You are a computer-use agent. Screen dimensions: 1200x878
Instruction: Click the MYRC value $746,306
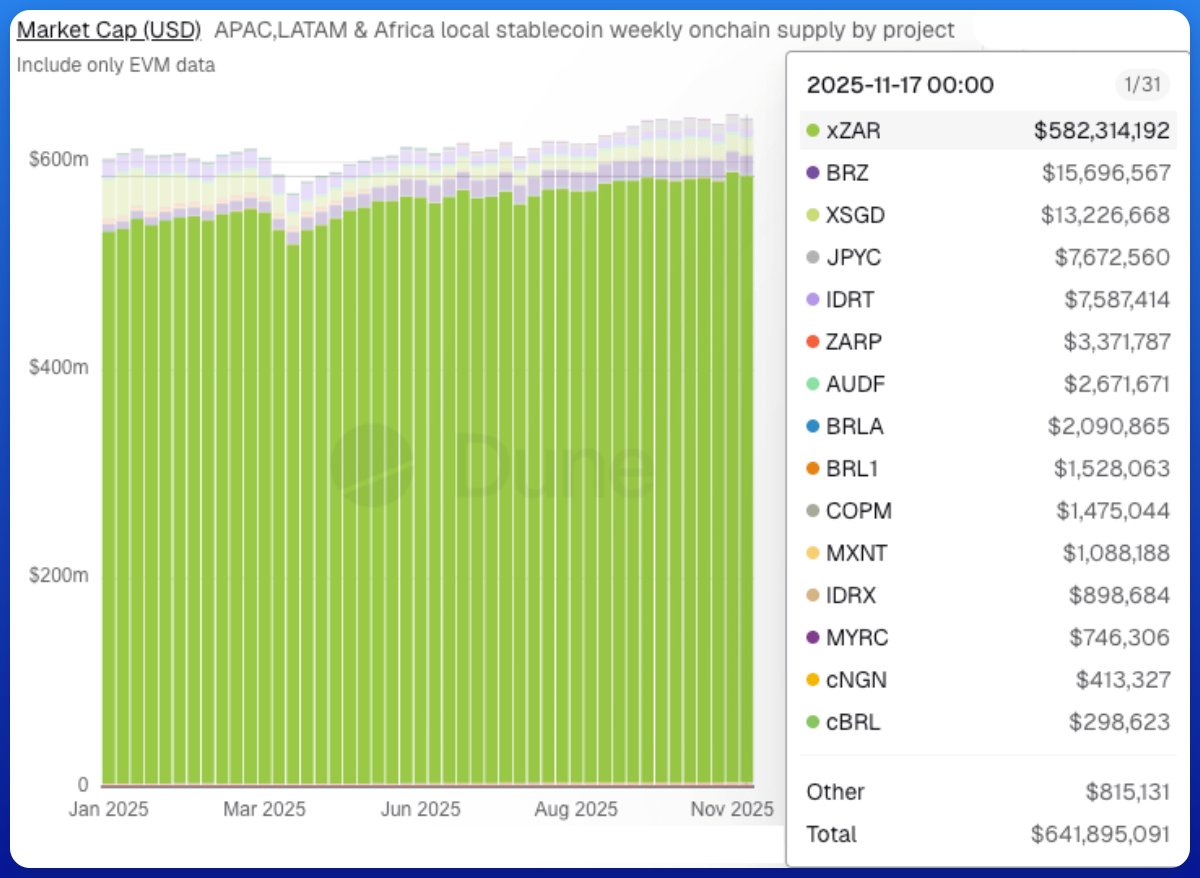tap(1120, 637)
